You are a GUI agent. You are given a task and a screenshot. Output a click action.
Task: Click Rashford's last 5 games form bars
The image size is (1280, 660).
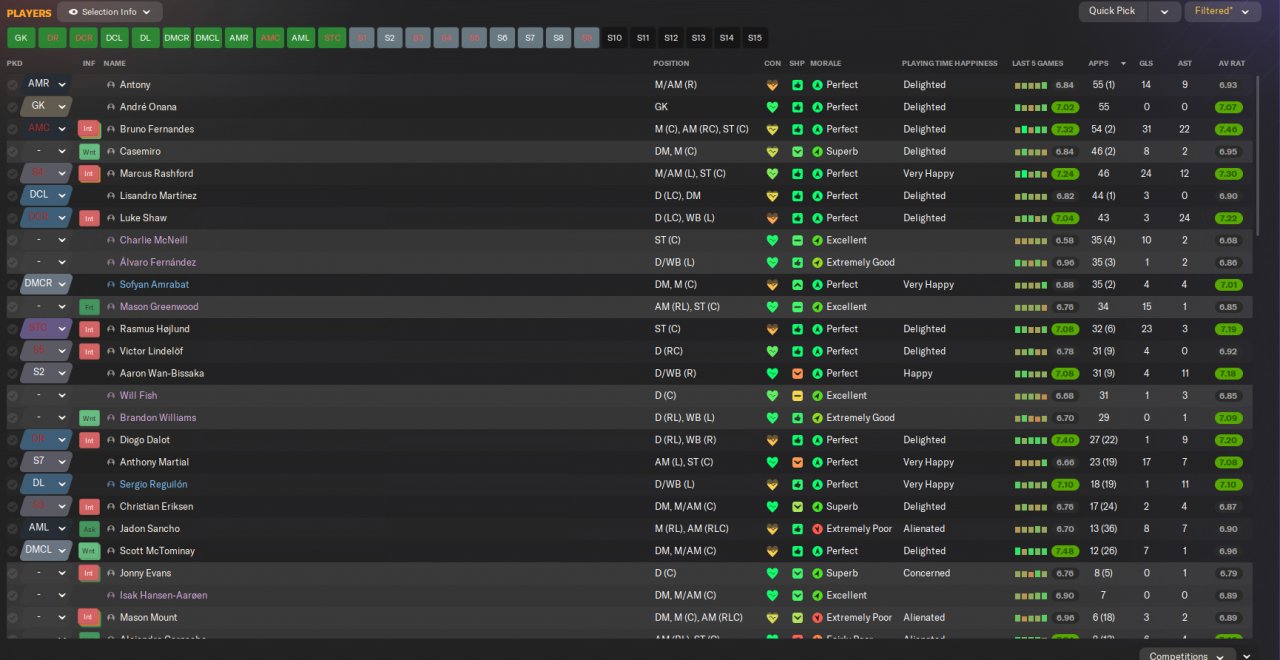1030,174
